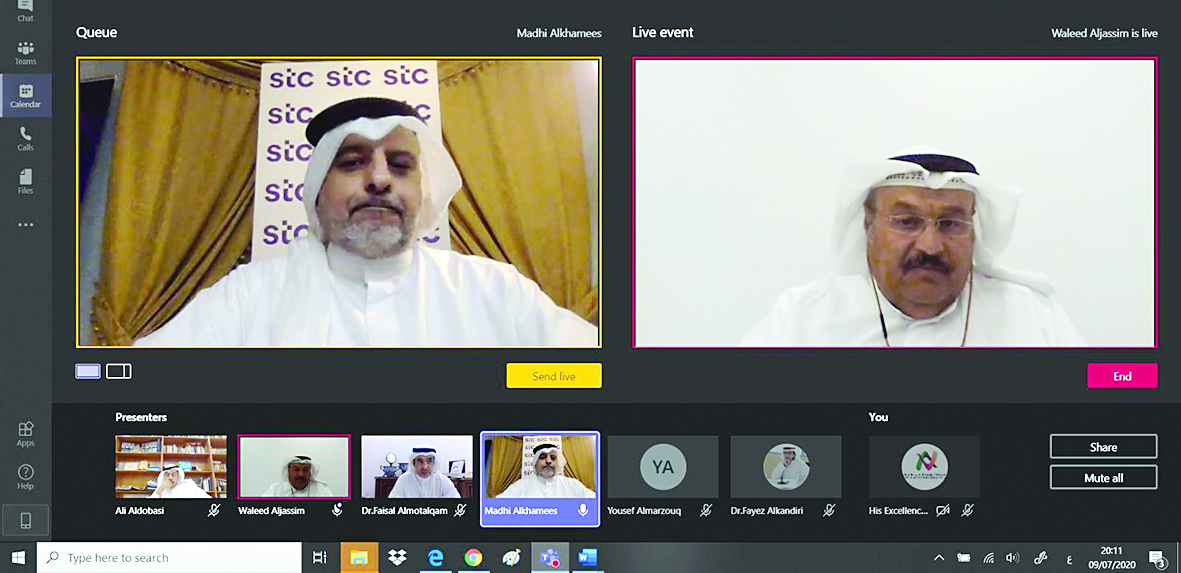This screenshot has height=573, width=1181.
Task: Click the Share button
Action: [x=1103, y=447]
